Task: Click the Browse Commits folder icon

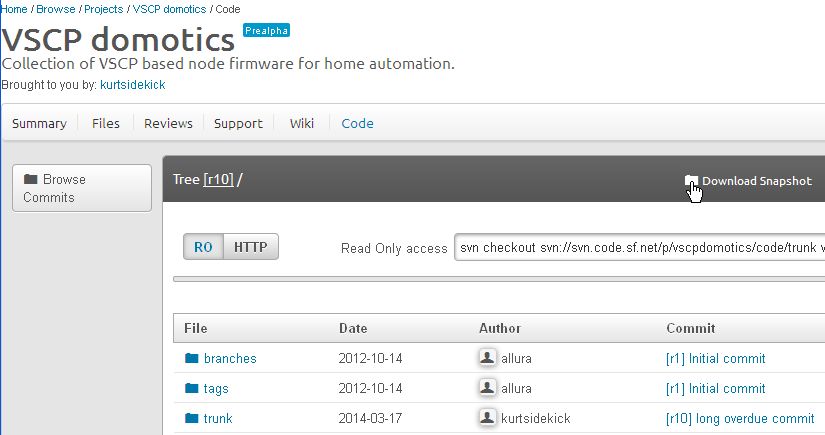Action: [31, 180]
